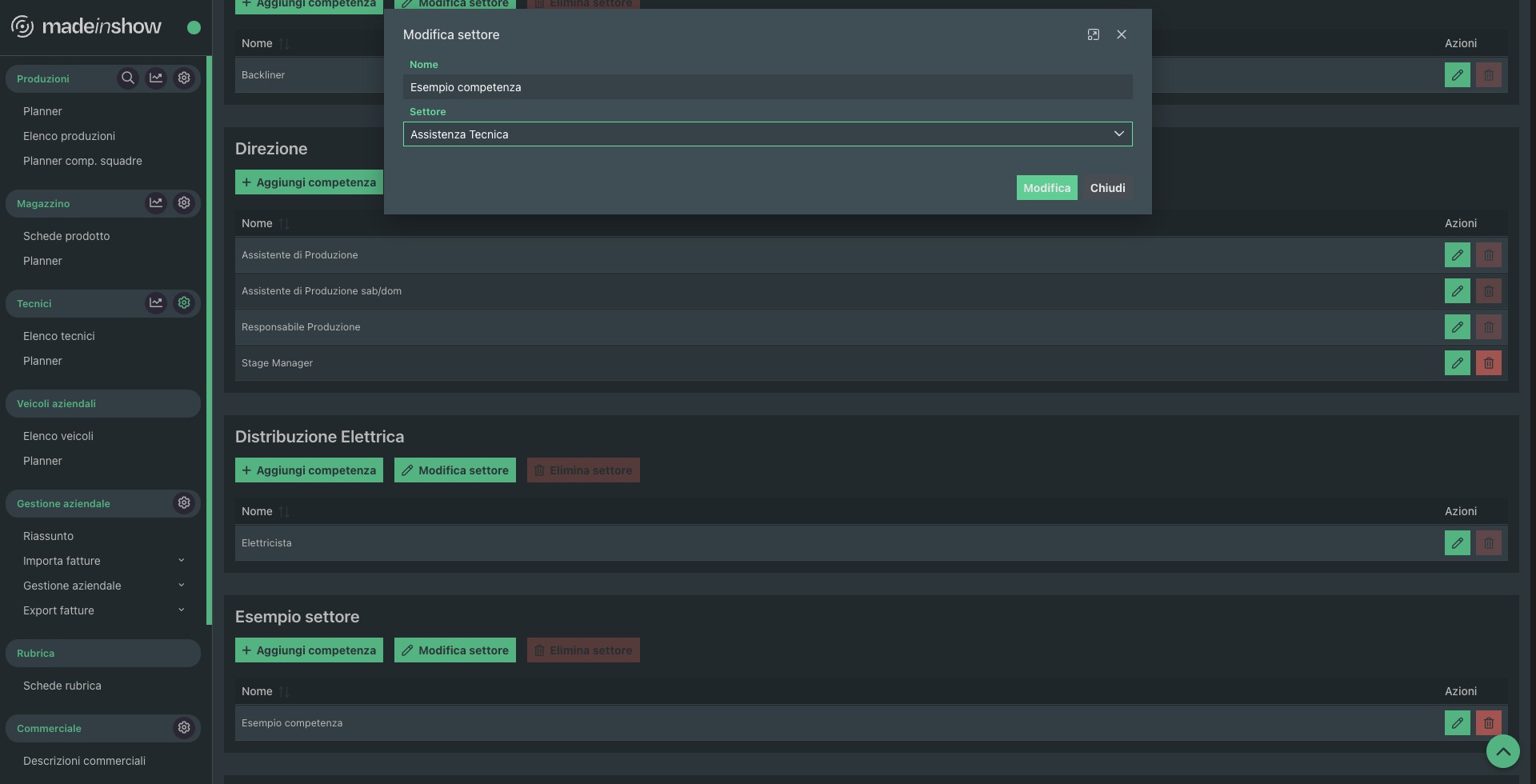Open Gestione aziendale settings gear
The image size is (1536, 784).
[184, 503]
